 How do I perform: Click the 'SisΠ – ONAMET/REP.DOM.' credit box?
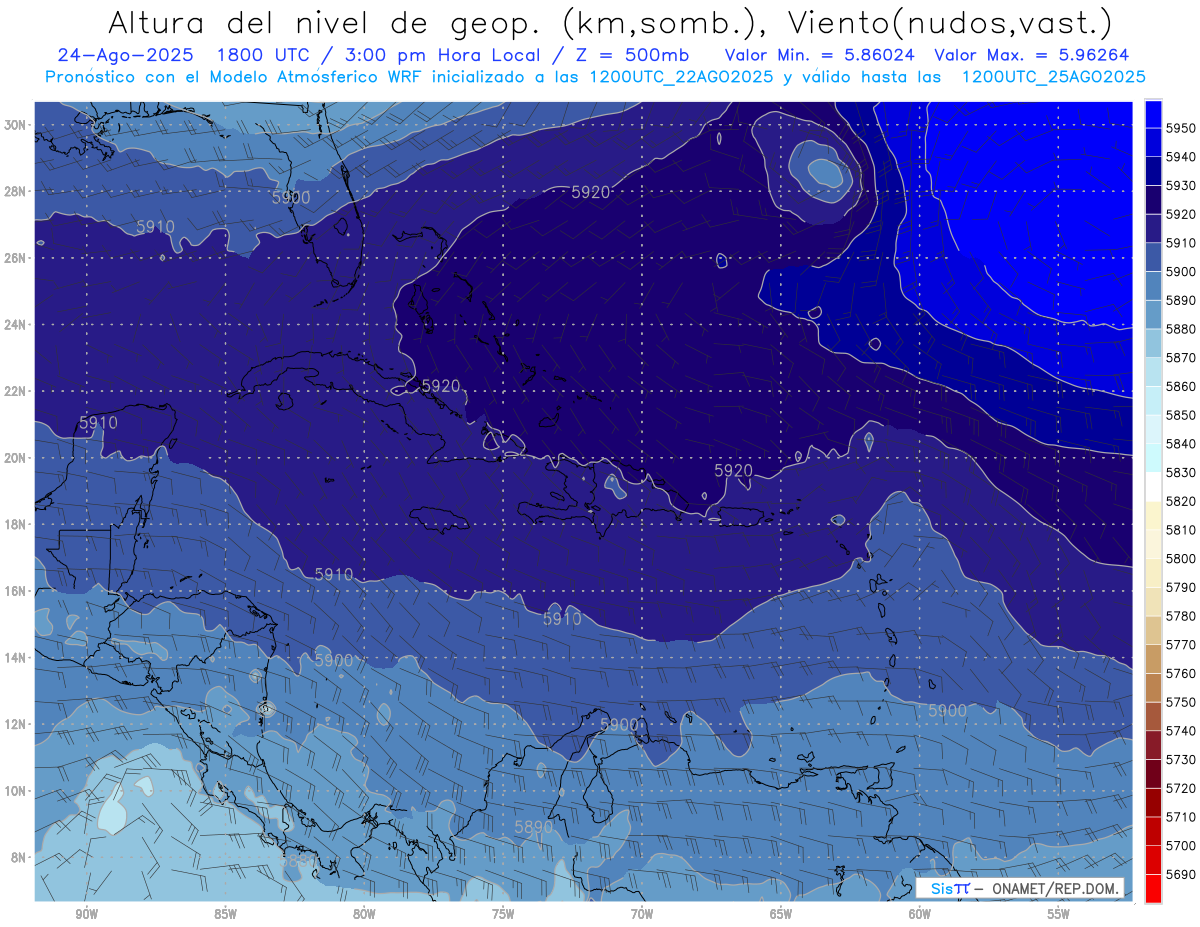pos(1019,888)
